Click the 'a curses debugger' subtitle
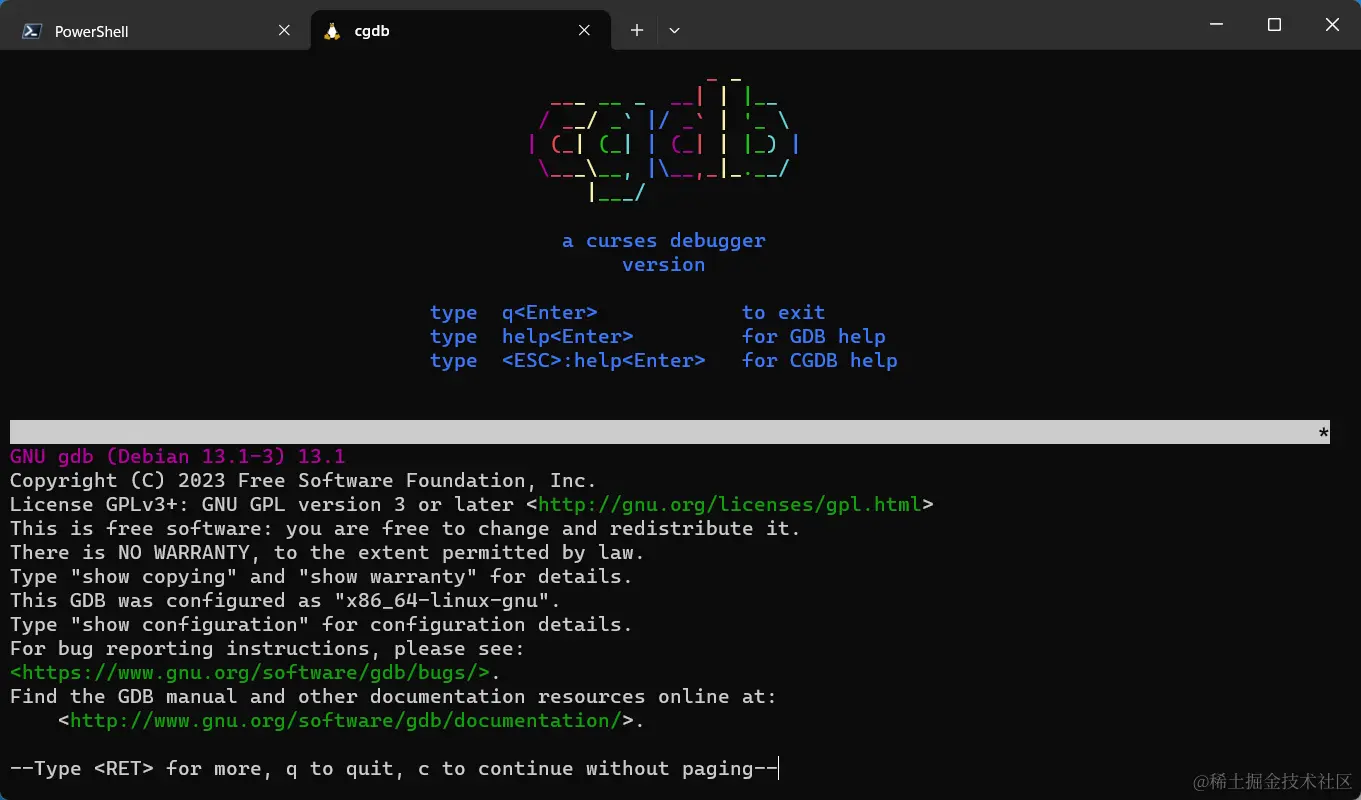The image size is (1361, 800). pos(664,241)
